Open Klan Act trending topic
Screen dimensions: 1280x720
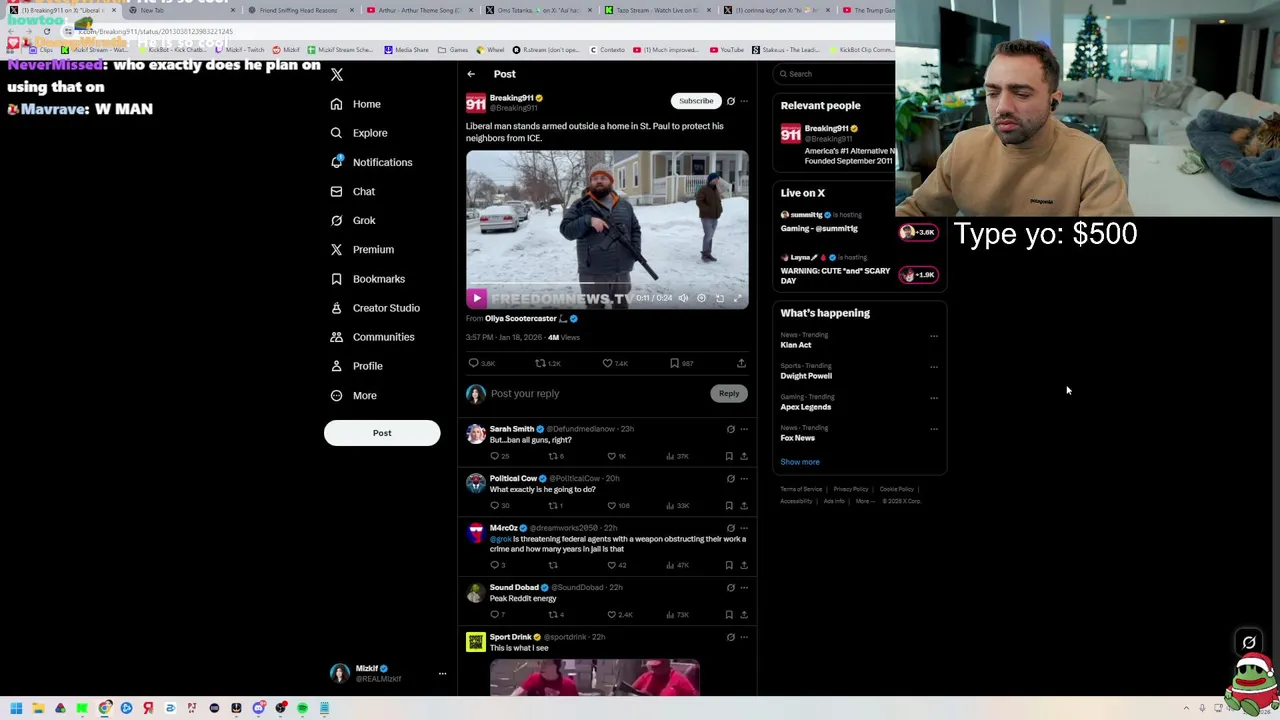click(x=796, y=345)
